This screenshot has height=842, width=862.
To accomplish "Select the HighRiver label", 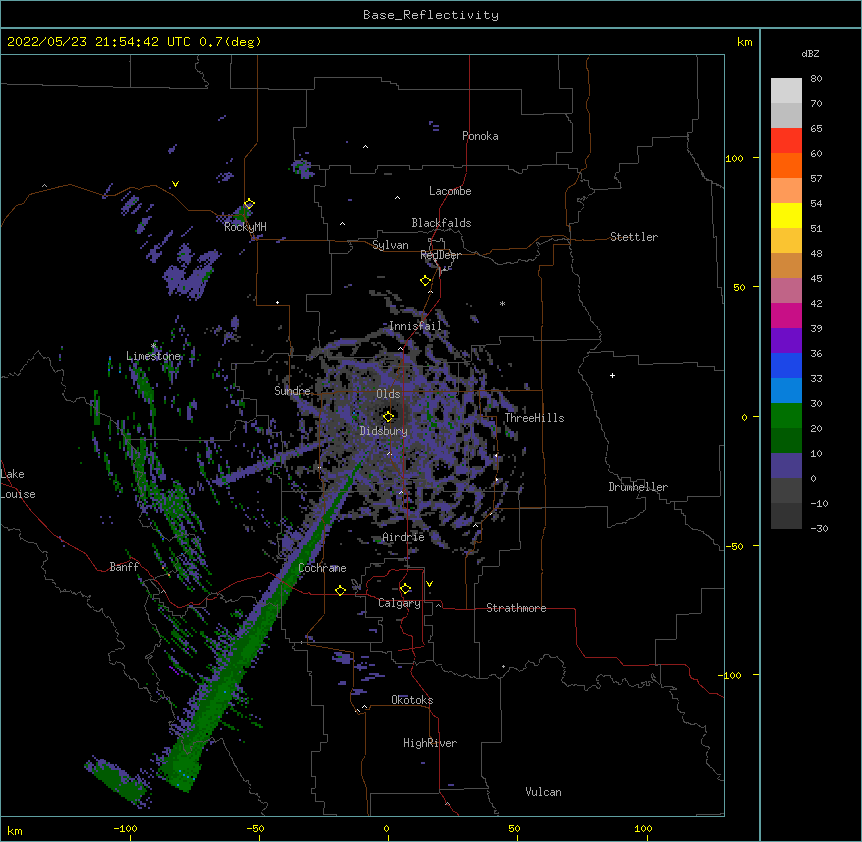I will [x=430, y=743].
